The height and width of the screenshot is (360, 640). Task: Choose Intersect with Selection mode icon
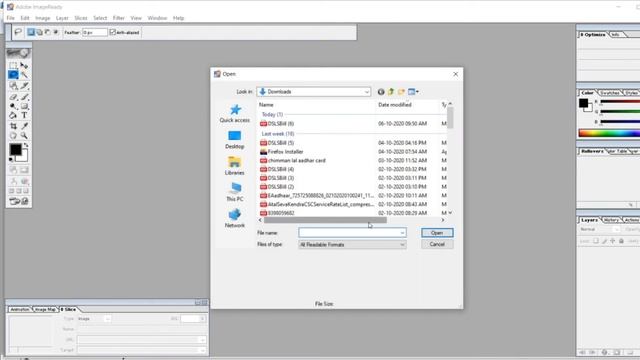(56, 32)
